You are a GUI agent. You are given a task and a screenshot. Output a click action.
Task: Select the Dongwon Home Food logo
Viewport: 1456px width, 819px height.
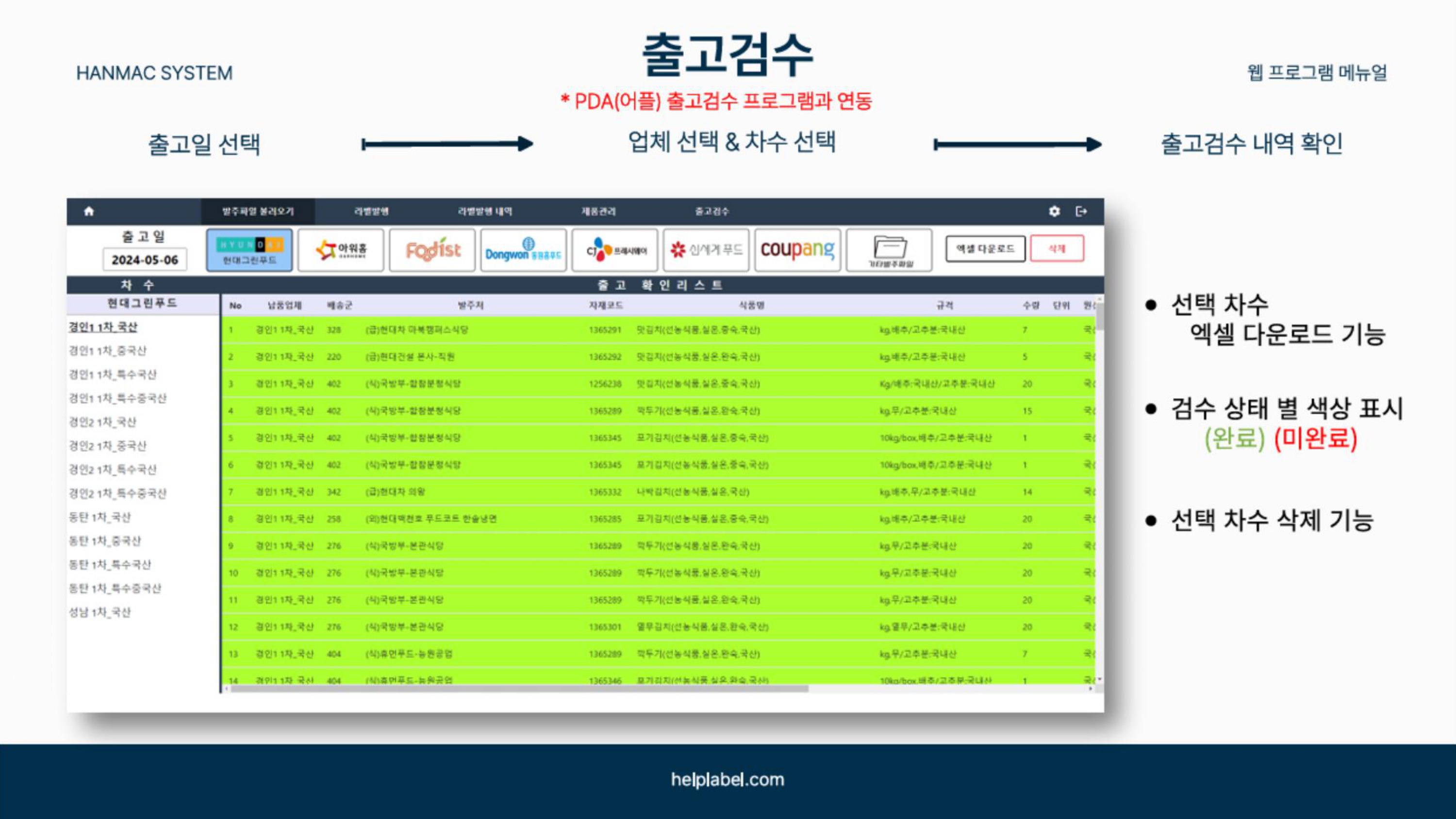523,250
